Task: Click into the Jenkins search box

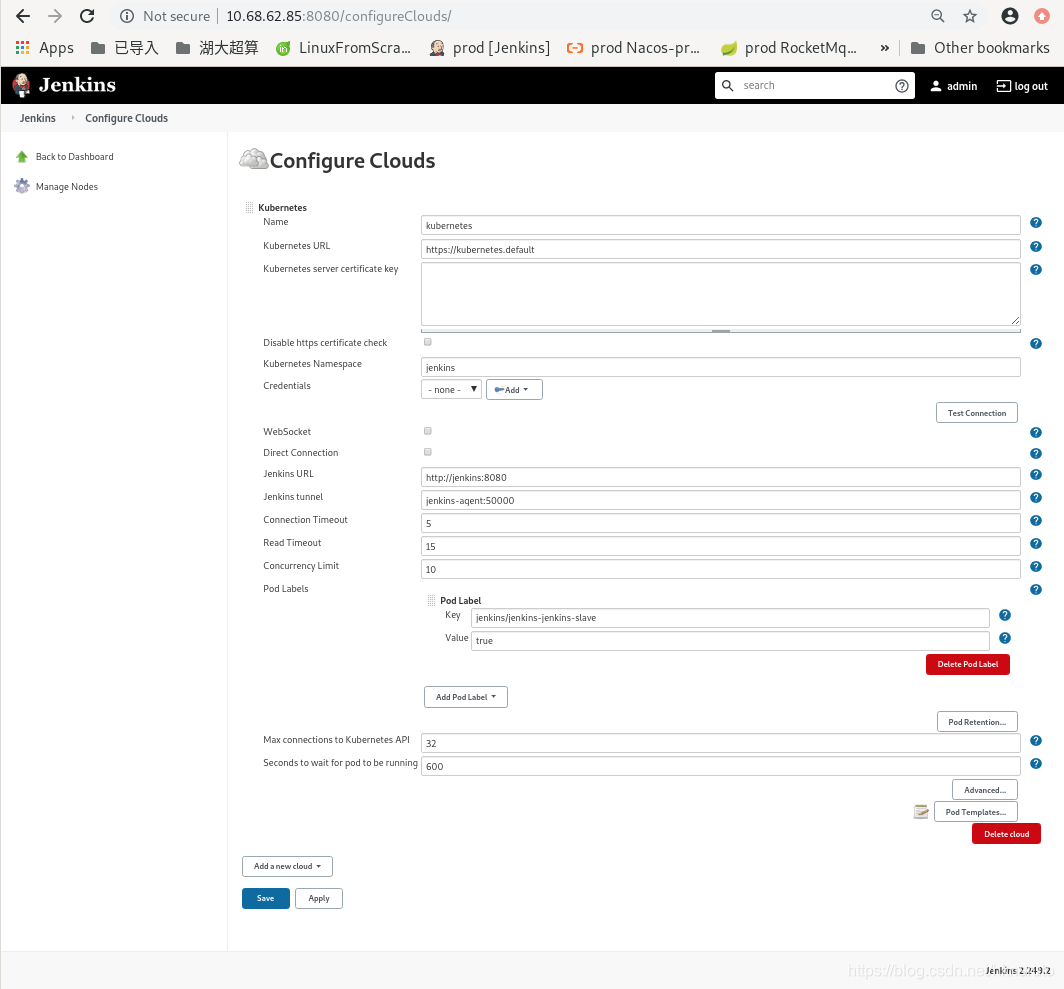Action: point(814,86)
